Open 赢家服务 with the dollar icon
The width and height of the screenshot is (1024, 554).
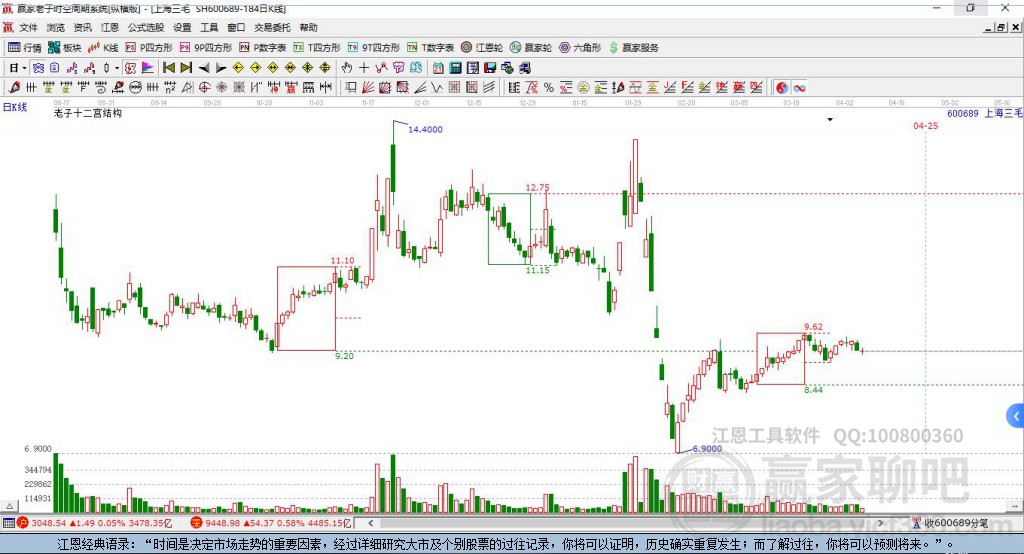click(633, 48)
